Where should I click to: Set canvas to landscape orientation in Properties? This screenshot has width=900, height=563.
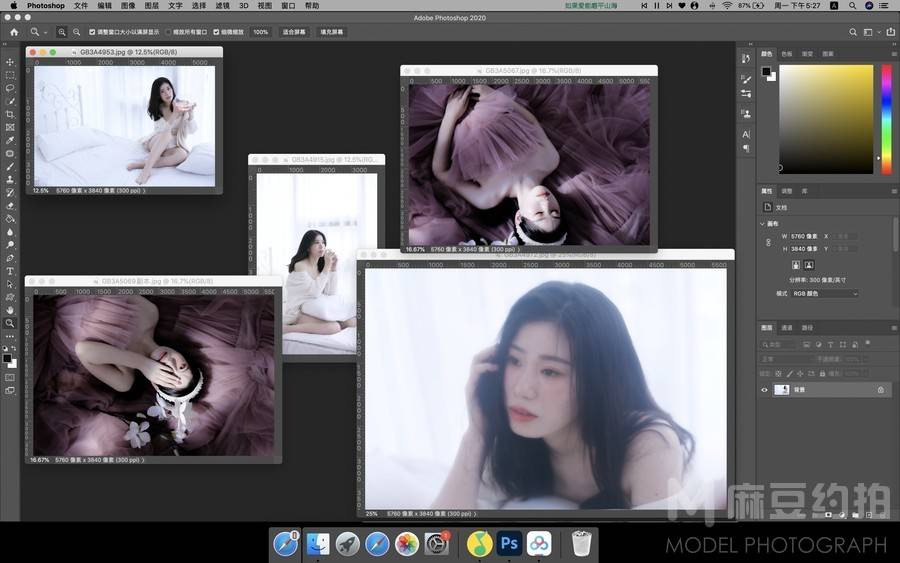pyautogui.click(x=809, y=265)
